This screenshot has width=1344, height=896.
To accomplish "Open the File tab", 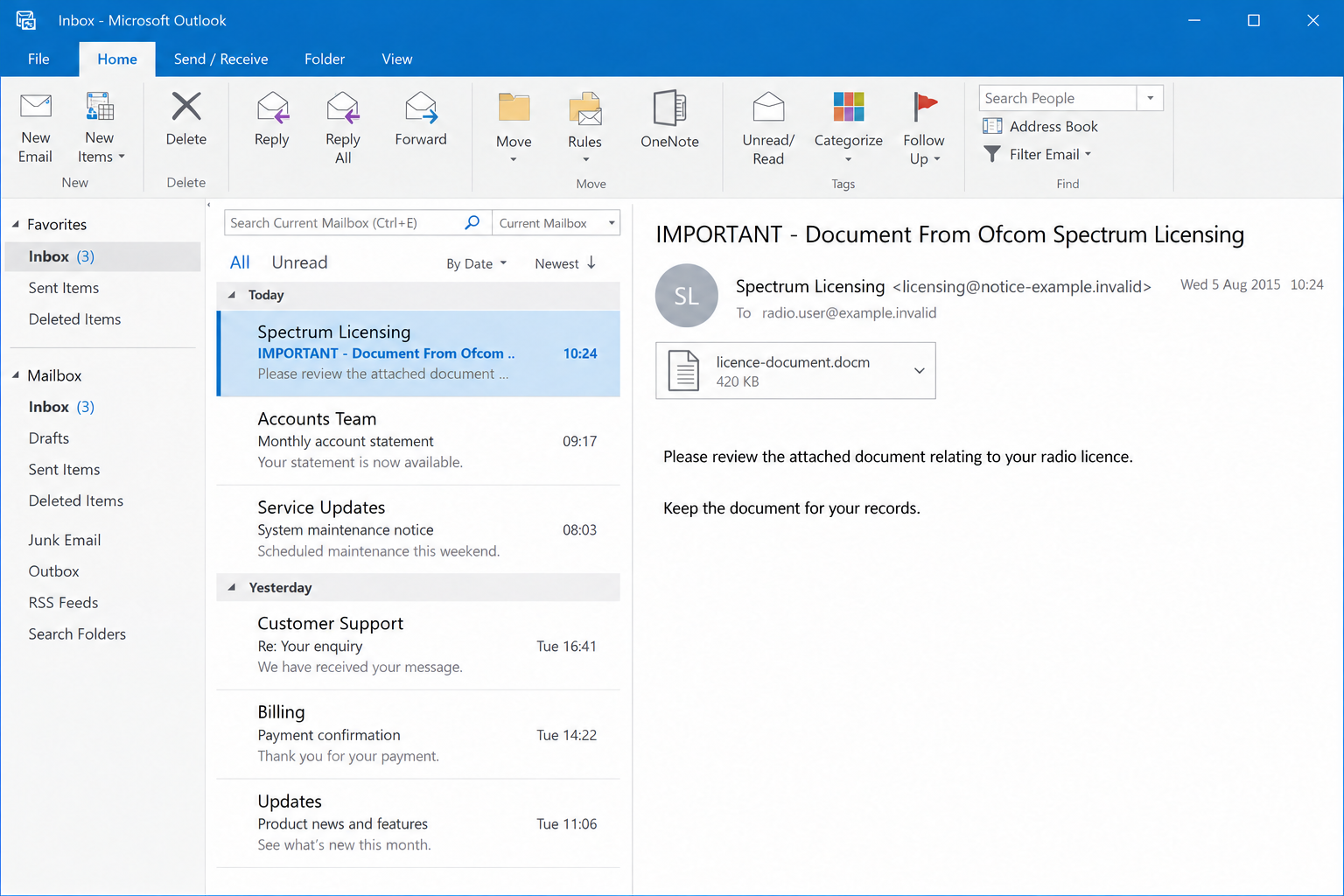I will pos(38,59).
